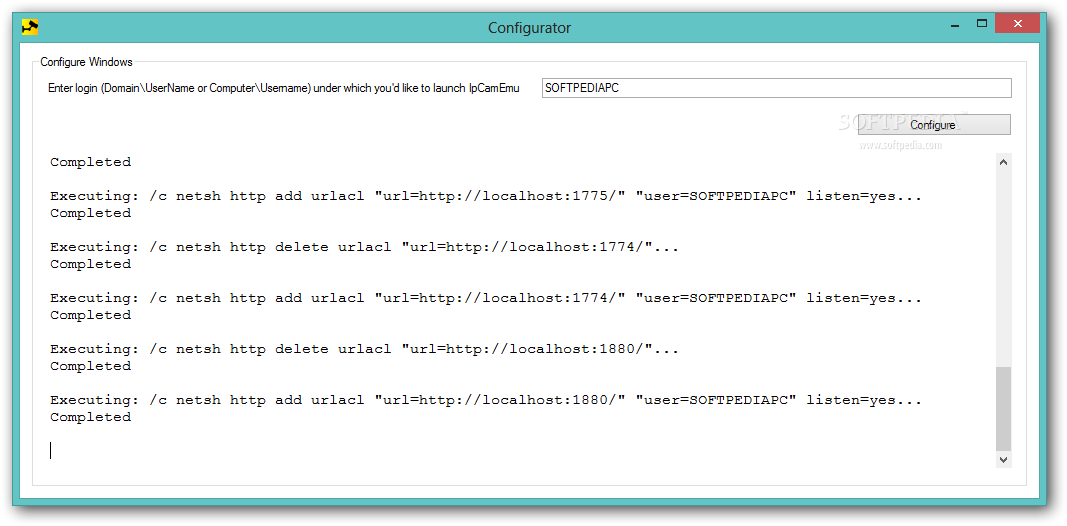Click the log scrollbar up arrow
The height and width of the screenshot is (526, 1067).
coord(1004,162)
